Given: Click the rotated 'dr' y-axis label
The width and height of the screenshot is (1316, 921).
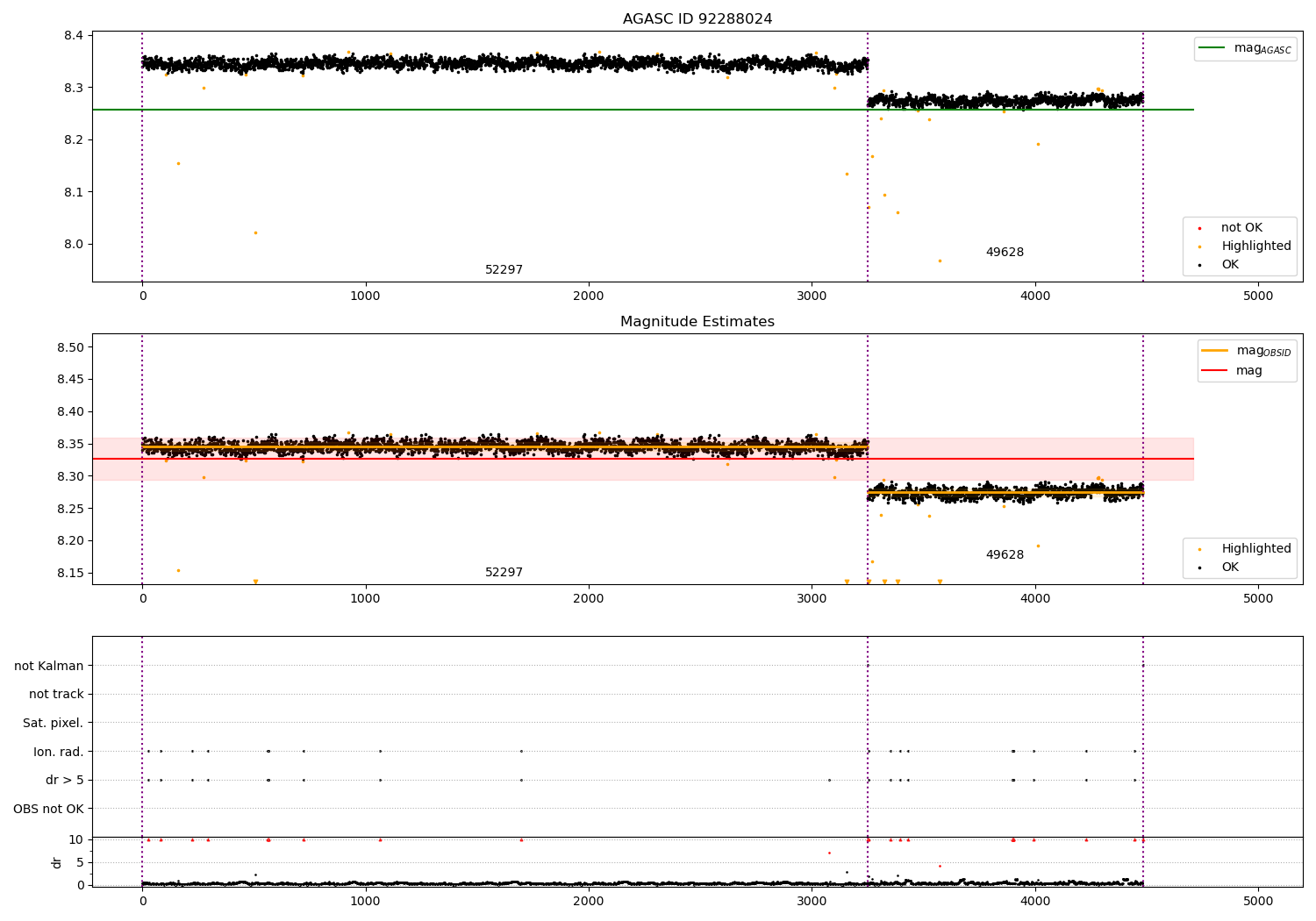Looking at the screenshot, I should (x=57, y=862).
